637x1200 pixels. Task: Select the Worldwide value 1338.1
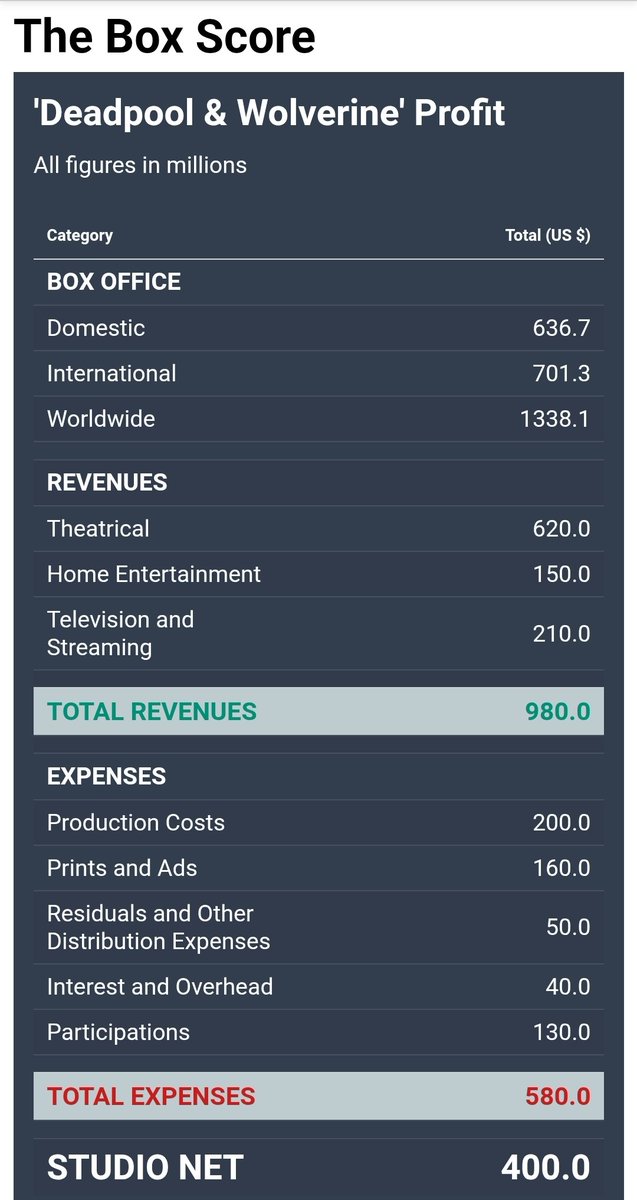pos(555,419)
